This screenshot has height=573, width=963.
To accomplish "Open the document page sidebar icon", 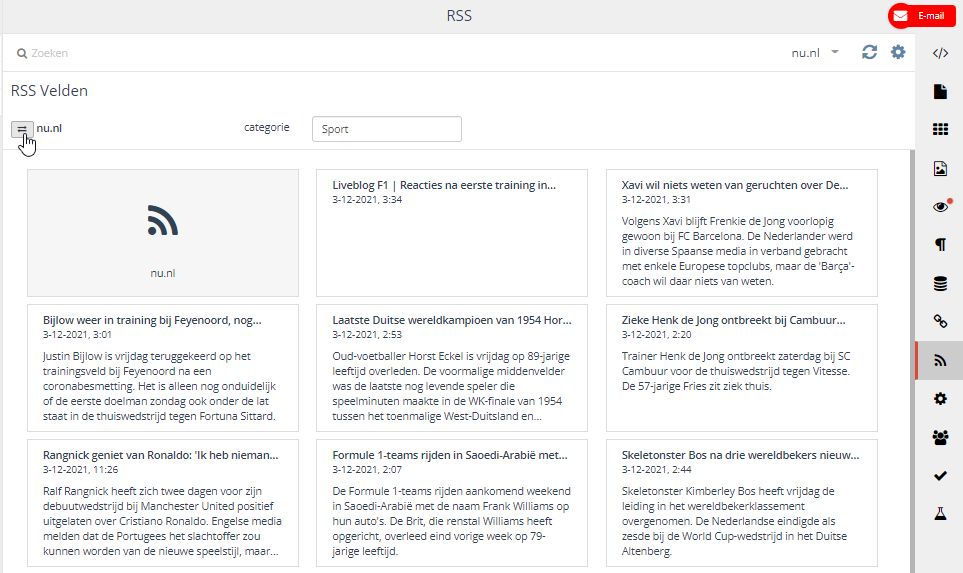I will tap(939, 92).
